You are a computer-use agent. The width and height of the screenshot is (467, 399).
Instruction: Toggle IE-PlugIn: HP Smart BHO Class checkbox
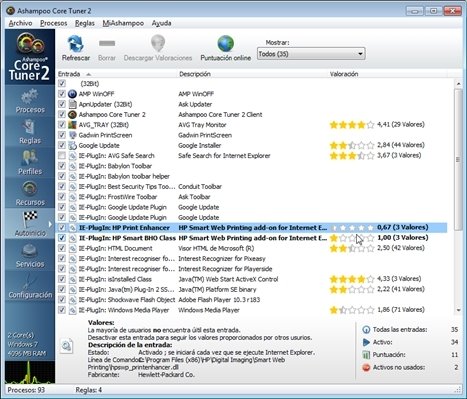tap(62, 238)
